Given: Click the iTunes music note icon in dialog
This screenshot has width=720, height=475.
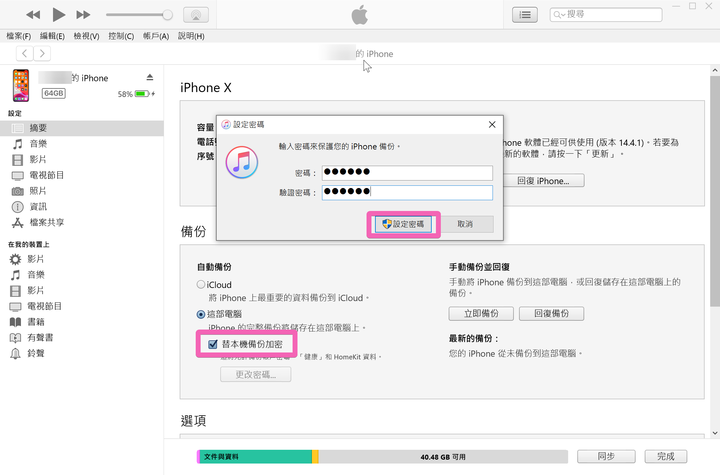Looking at the screenshot, I should click(242, 162).
